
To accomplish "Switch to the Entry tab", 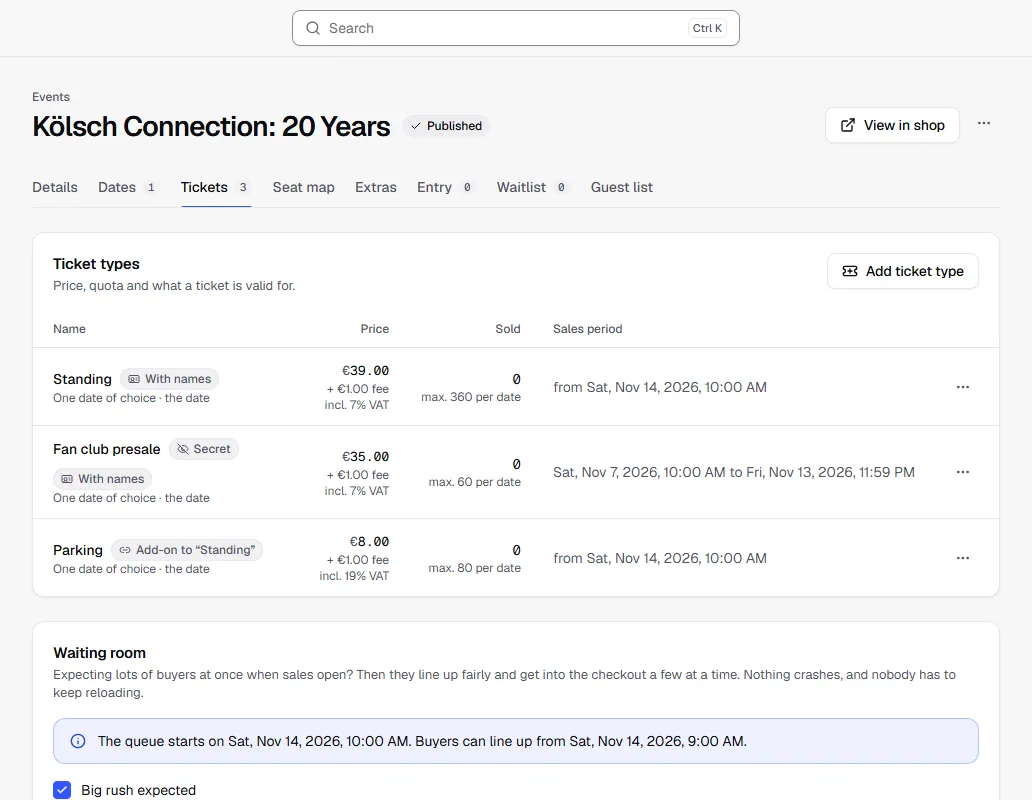I will 446,188.
